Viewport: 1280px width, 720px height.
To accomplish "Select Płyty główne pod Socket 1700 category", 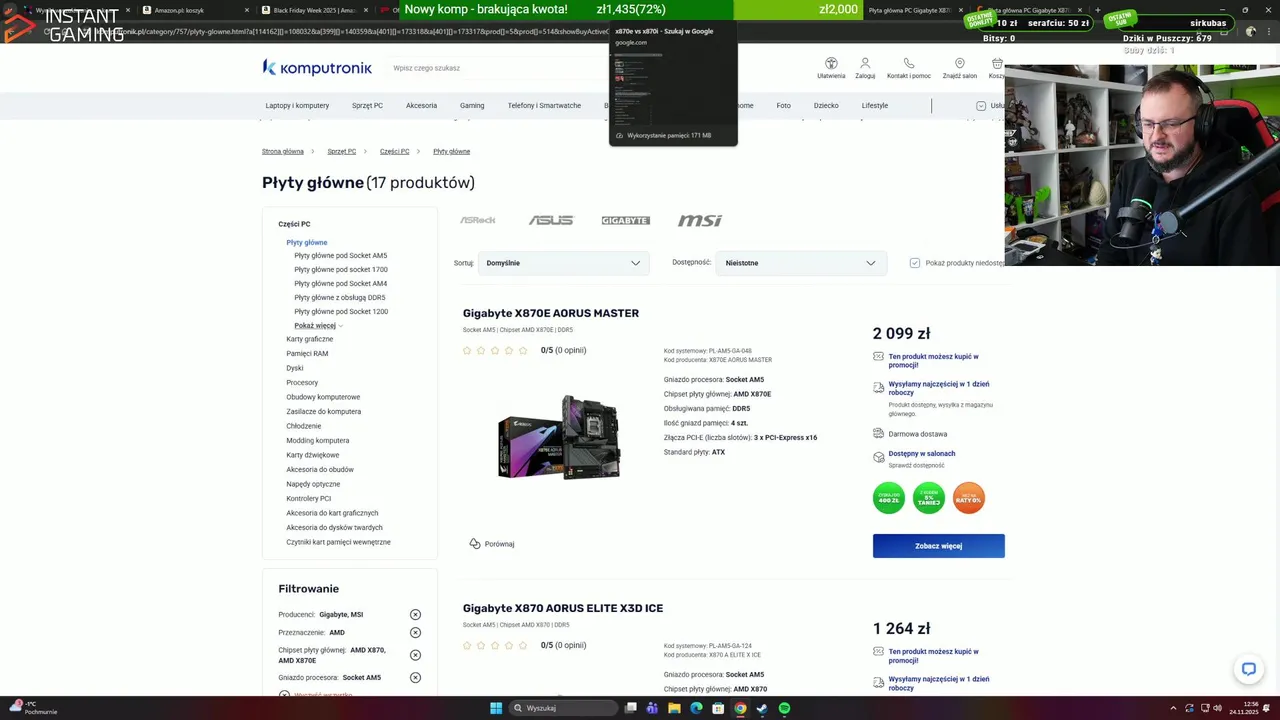I will tap(341, 270).
